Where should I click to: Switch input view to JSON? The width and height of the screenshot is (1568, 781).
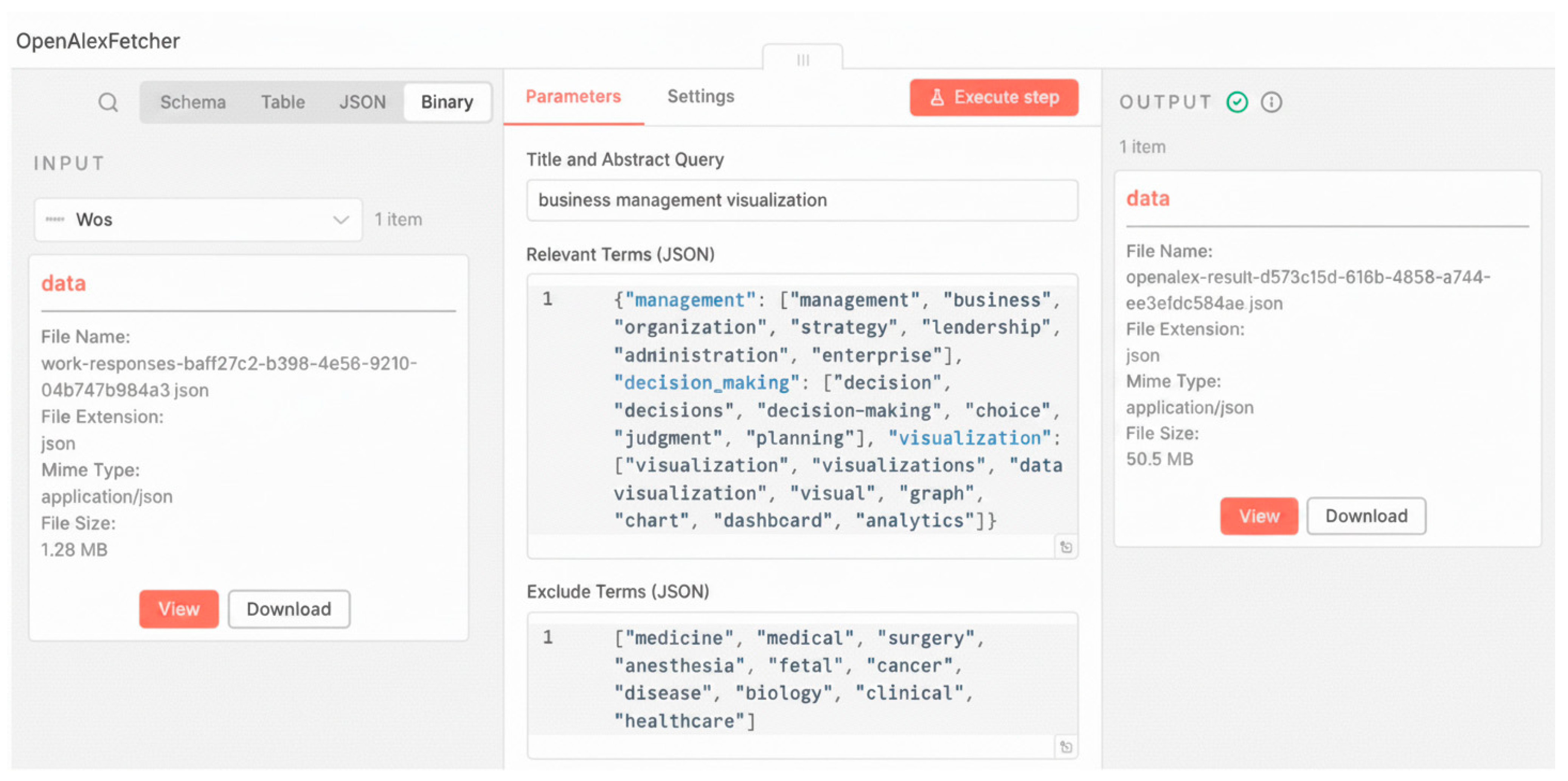362,102
